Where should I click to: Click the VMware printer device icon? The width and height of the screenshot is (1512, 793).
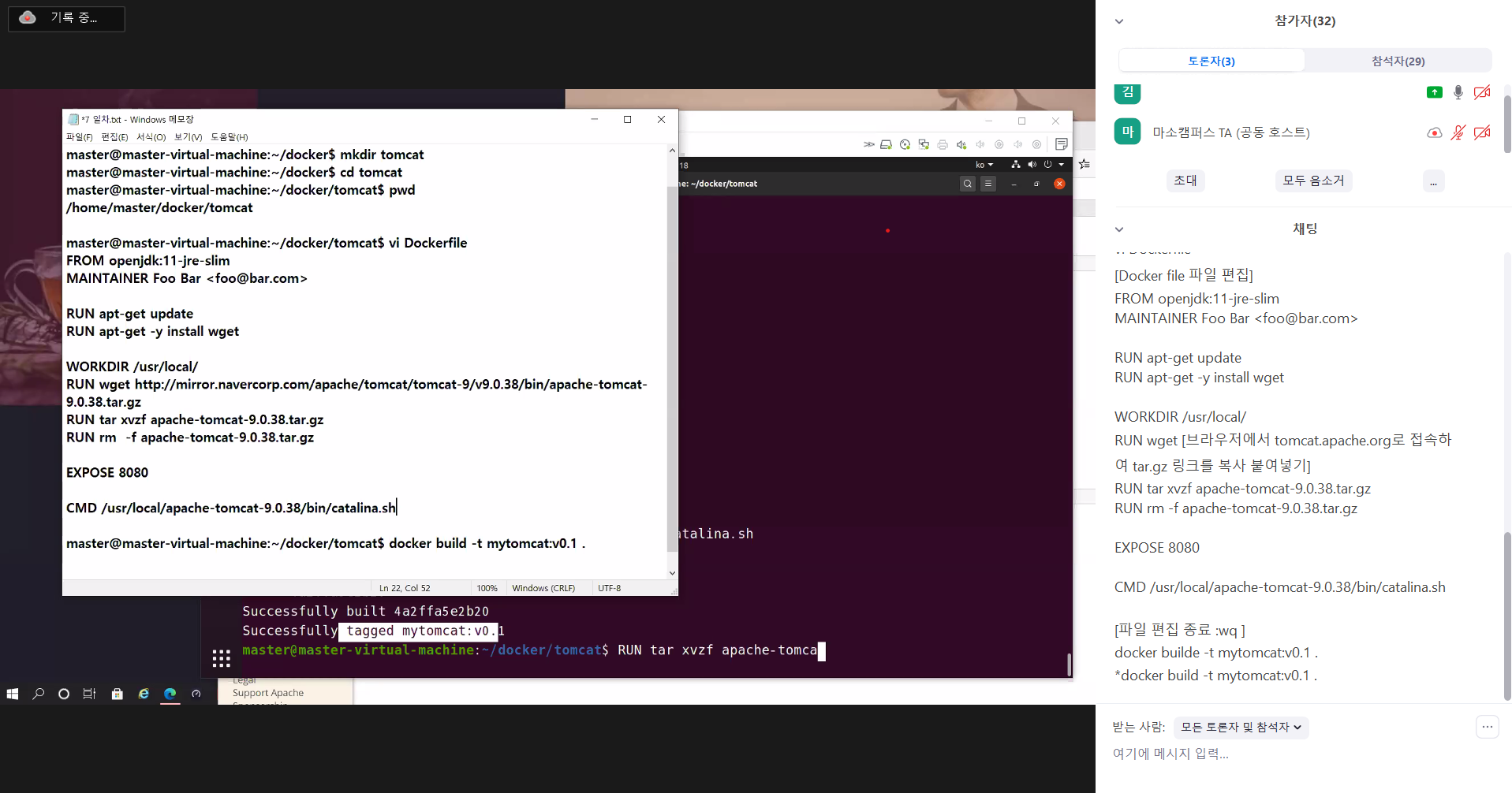[x=943, y=144]
